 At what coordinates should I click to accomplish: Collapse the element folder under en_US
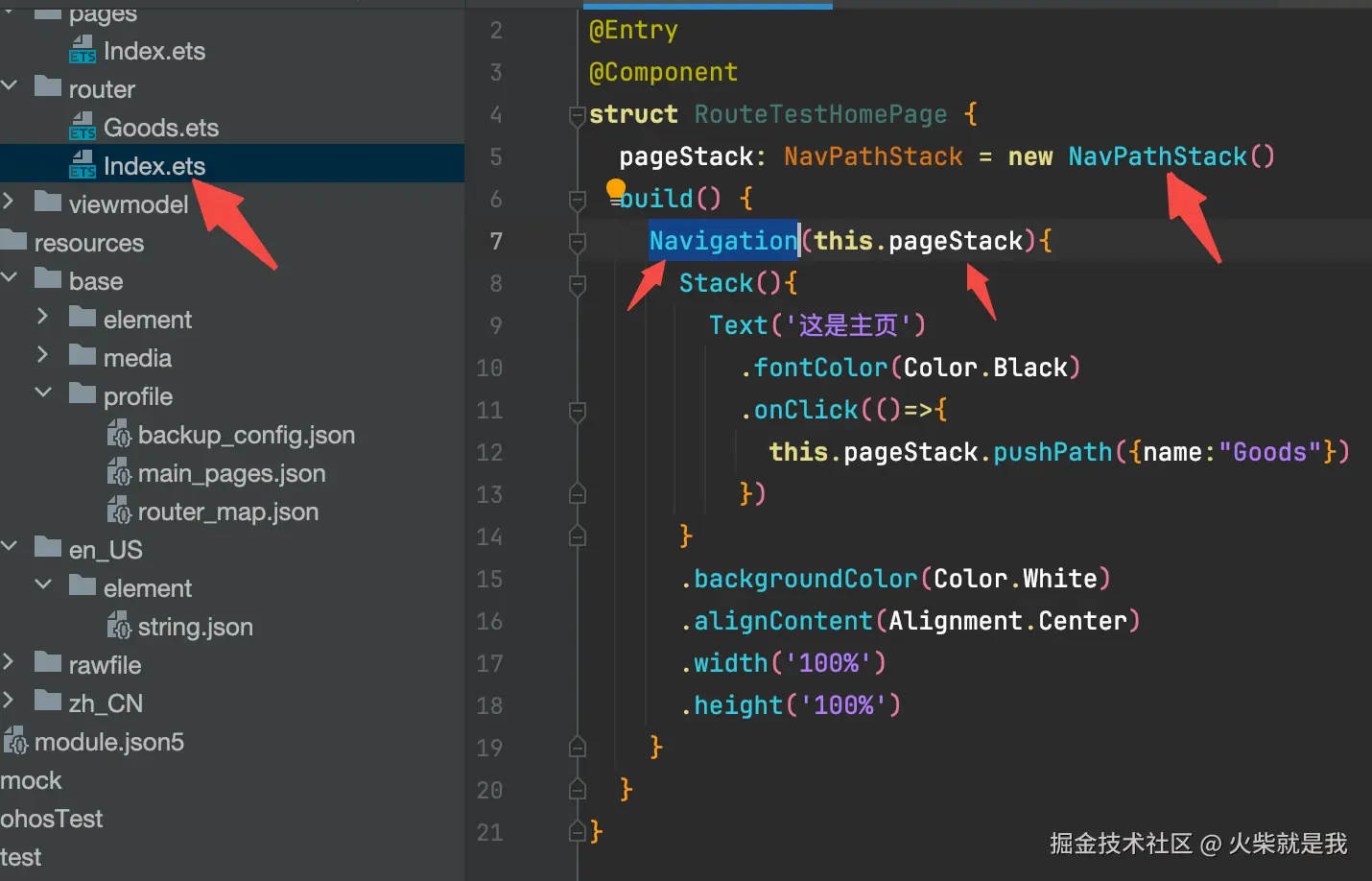43,584
